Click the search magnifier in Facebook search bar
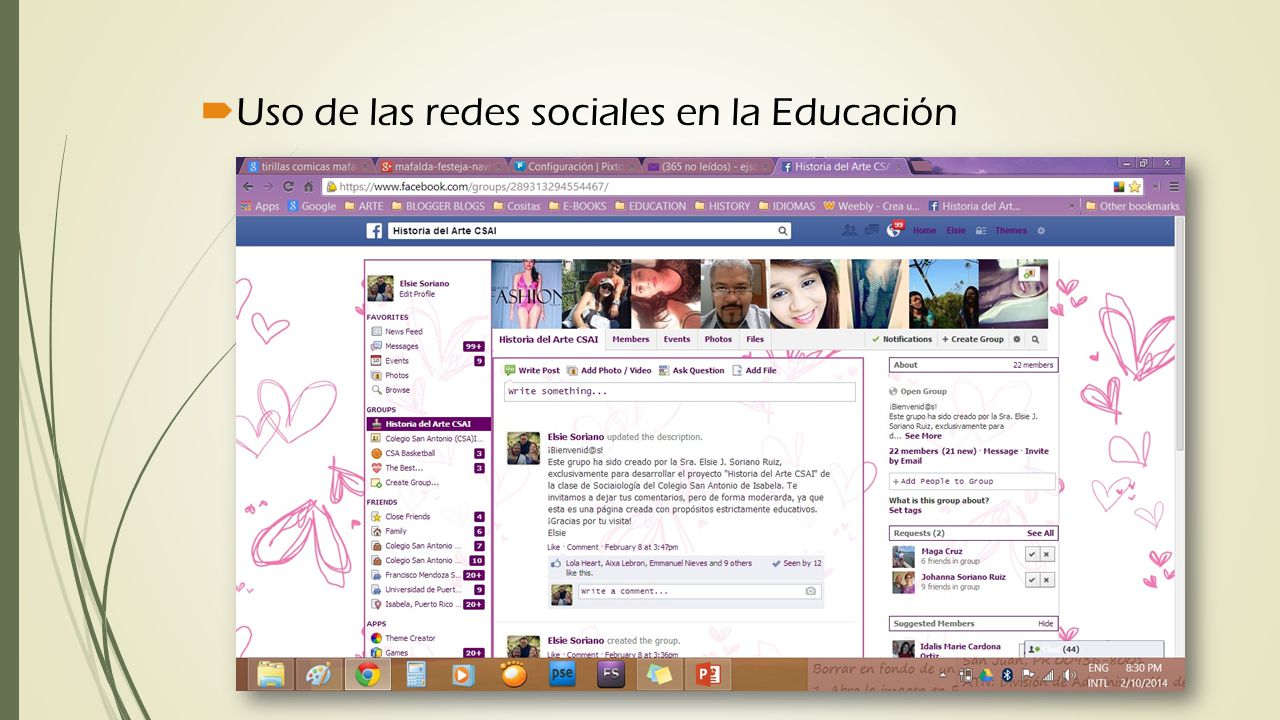 pyautogui.click(x=783, y=231)
